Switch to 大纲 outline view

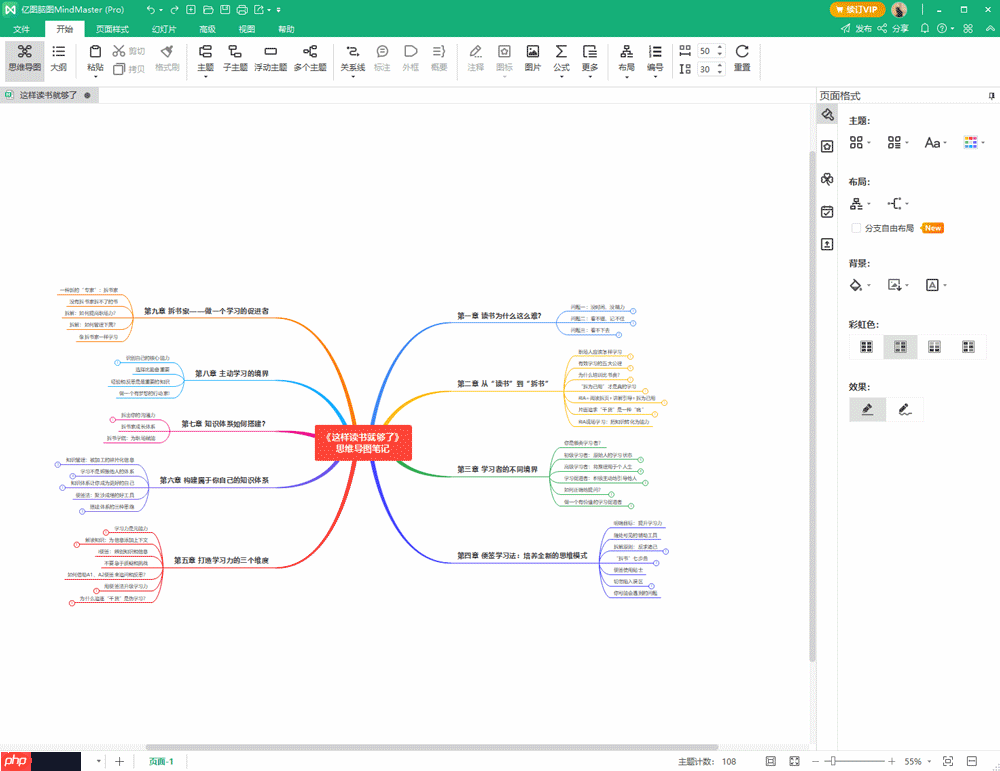pyautogui.click(x=59, y=59)
